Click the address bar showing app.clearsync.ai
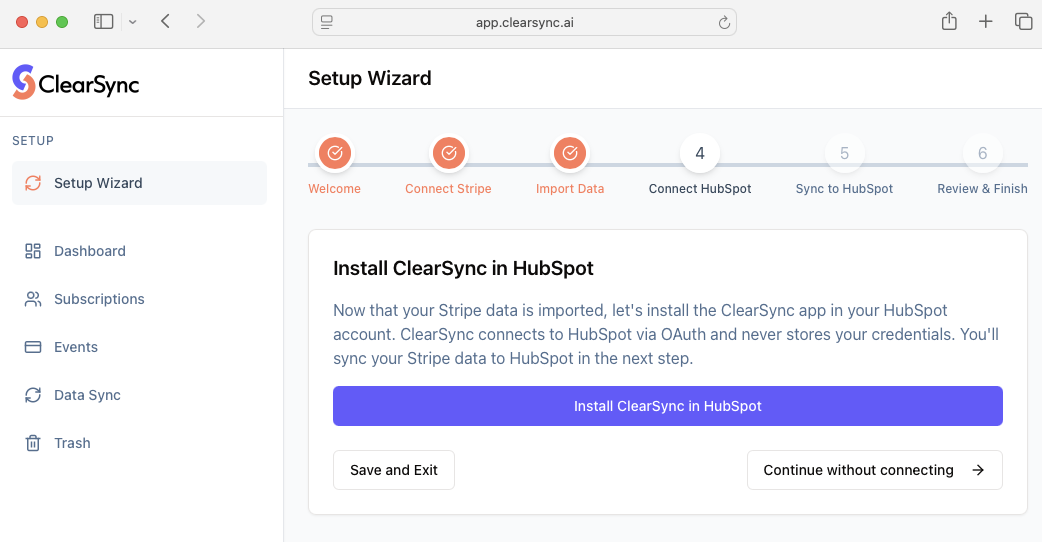The image size is (1042, 542). click(524, 22)
